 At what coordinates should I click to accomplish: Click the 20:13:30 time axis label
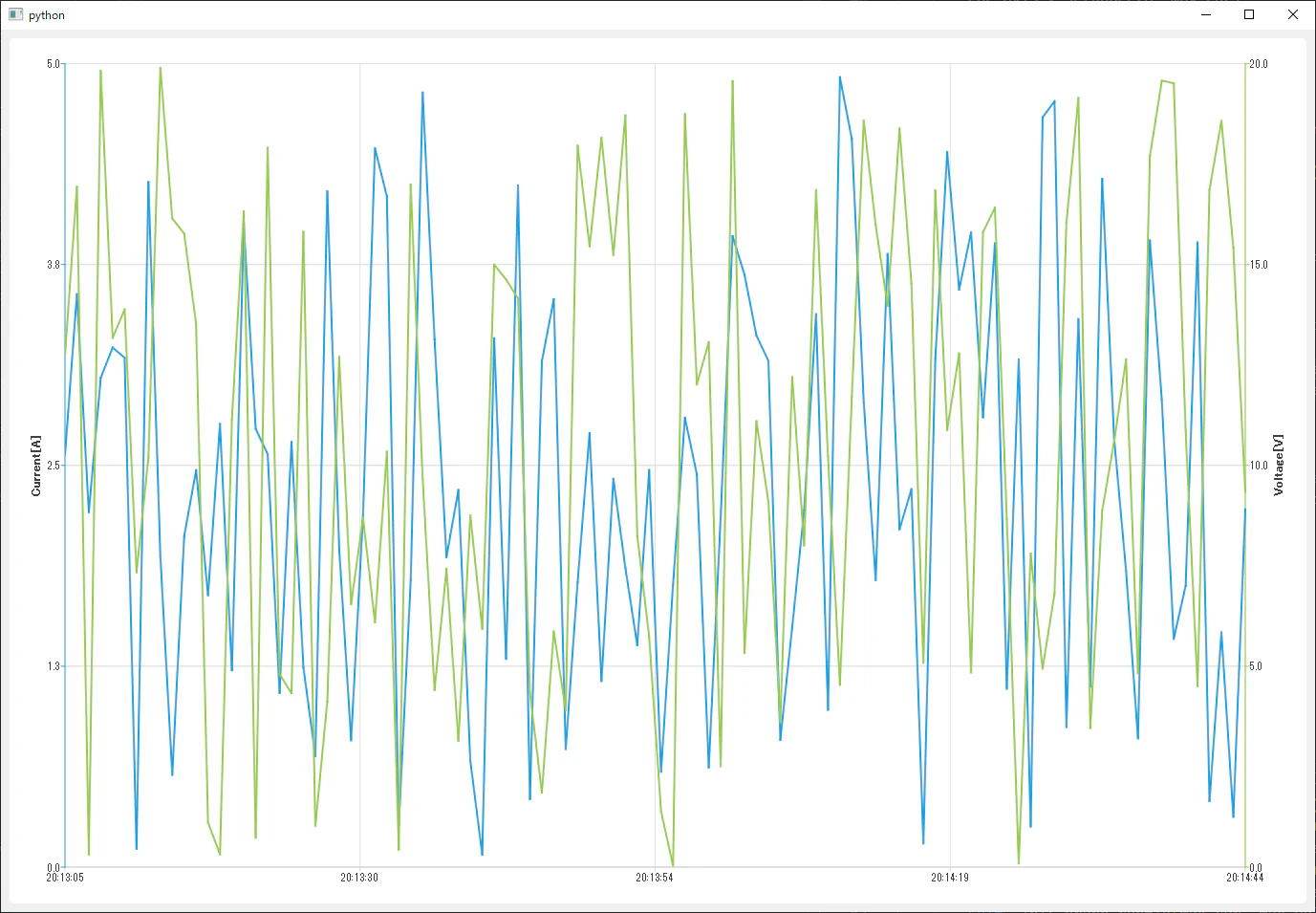point(359,878)
